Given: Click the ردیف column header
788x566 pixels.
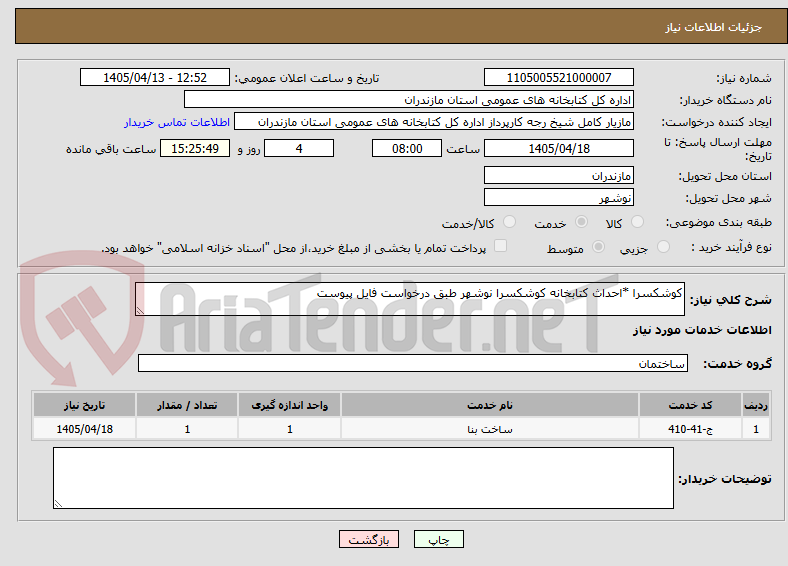Looking at the screenshot, I should click(756, 405).
